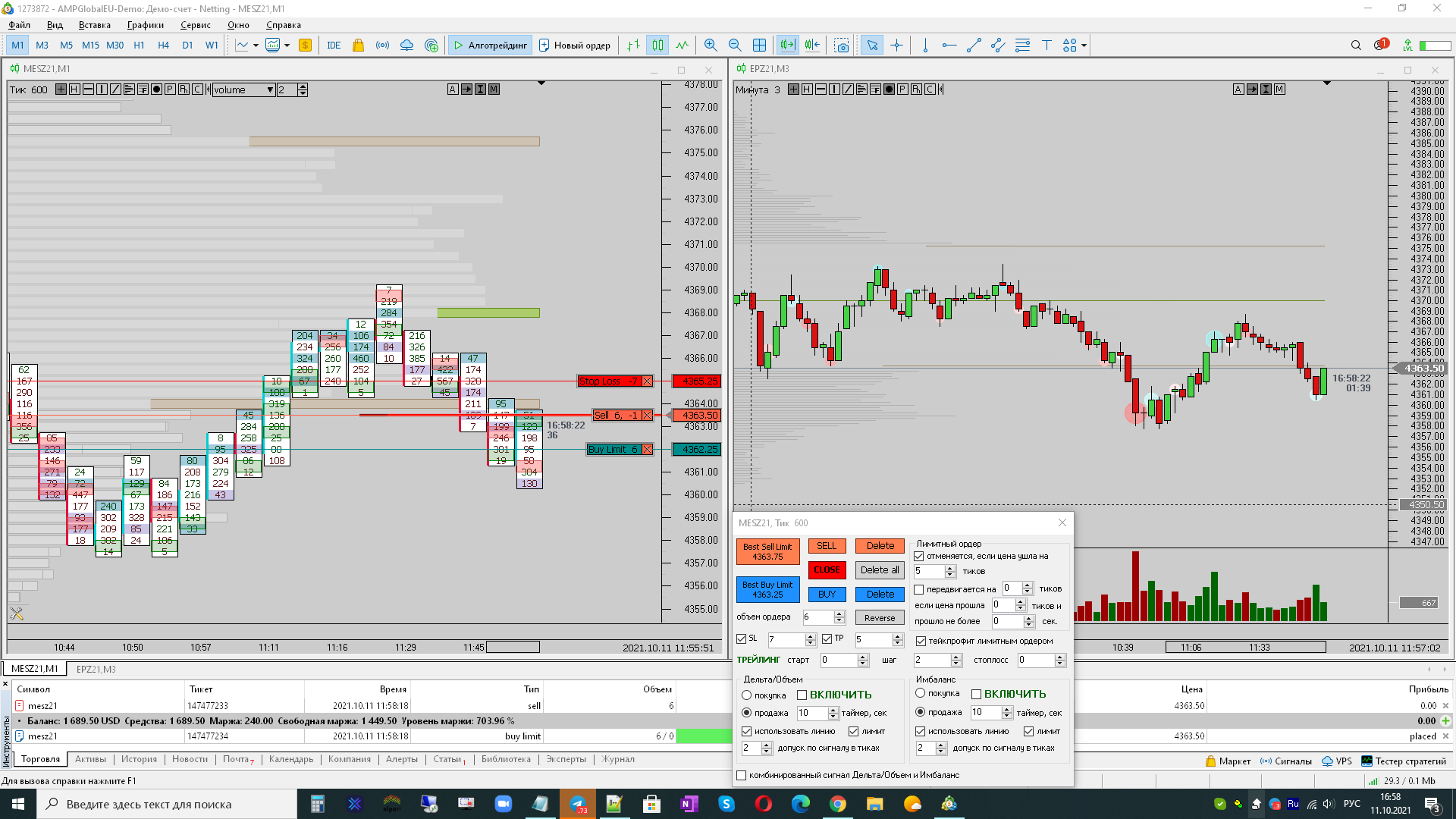This screenshot has height=819, width=1456.
Task: Open the volume dropdown in MESZ21 chart
Action: tap(270, 90)
